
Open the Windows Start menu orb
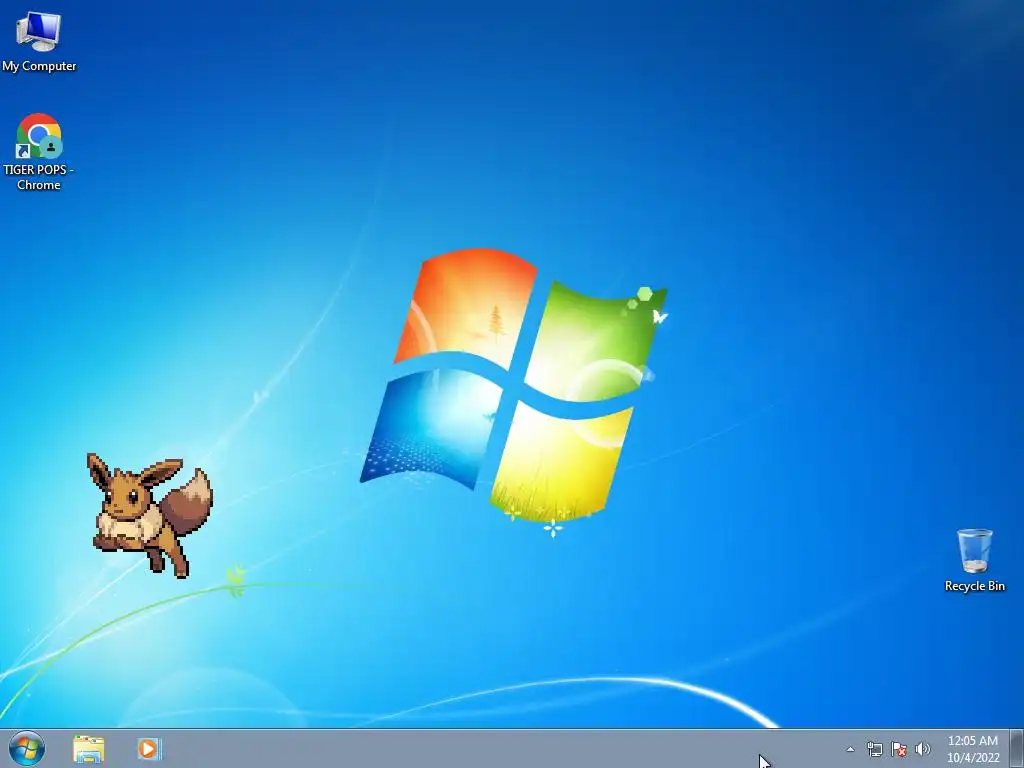click(x=27, y=748)
